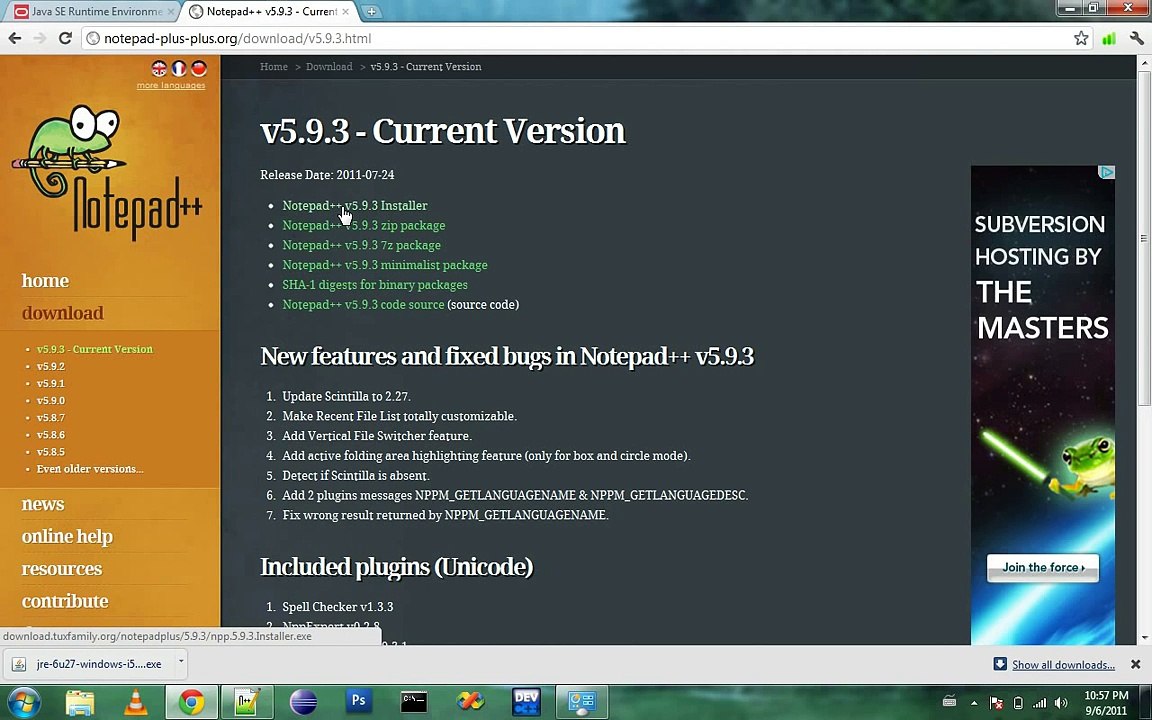Screen dimensions: 1152x720
Task: Click the scrollbar up arrow
Action: click(x=1144, y=63)
